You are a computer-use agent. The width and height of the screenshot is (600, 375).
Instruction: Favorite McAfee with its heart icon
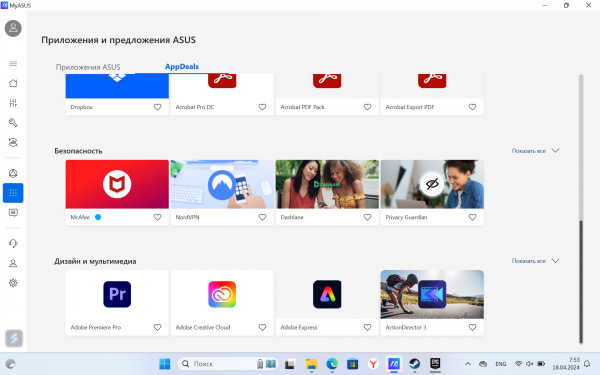[157, 217]
